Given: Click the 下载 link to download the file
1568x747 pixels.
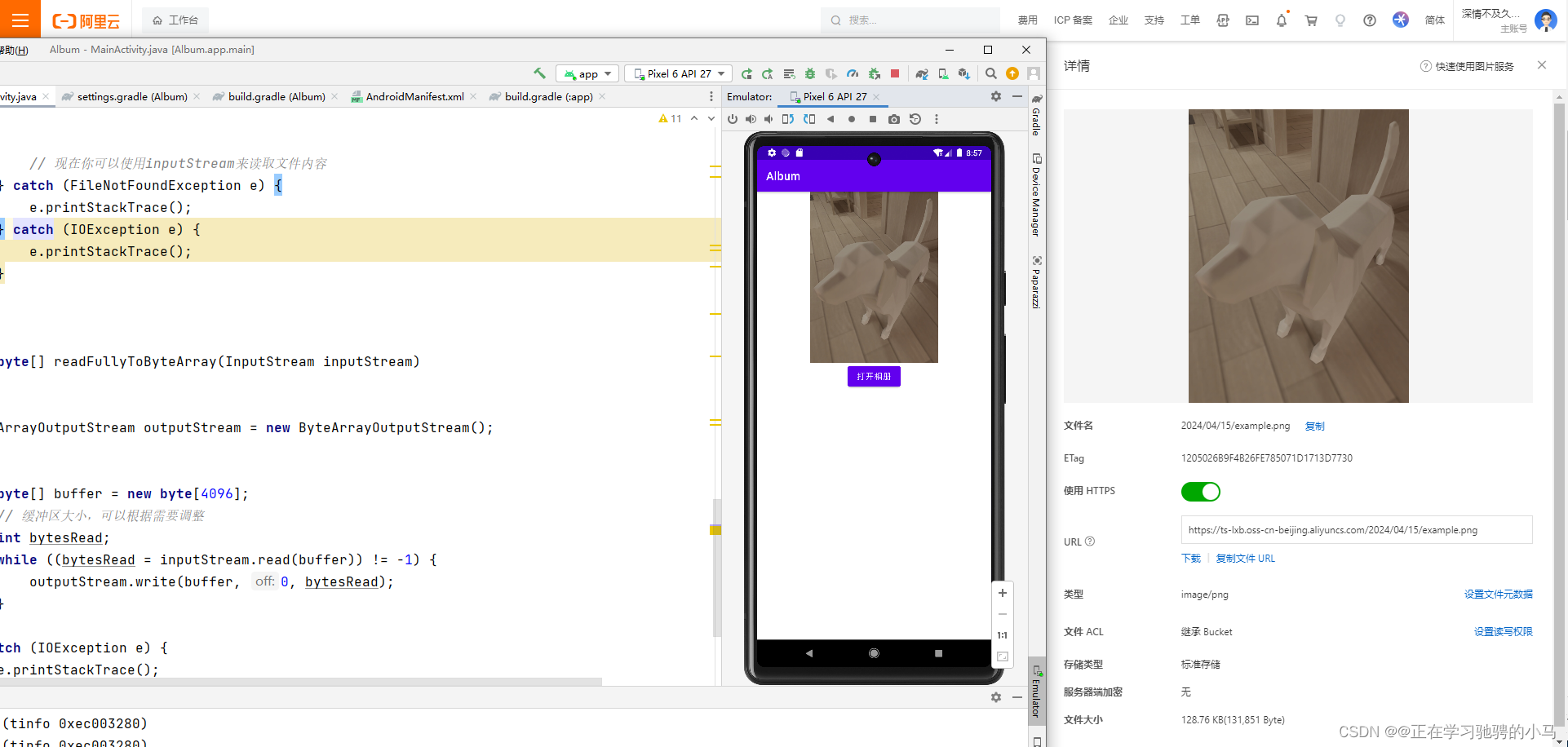Looking at the screenshot, I should pyautogui.click(x=1190, y=558).
